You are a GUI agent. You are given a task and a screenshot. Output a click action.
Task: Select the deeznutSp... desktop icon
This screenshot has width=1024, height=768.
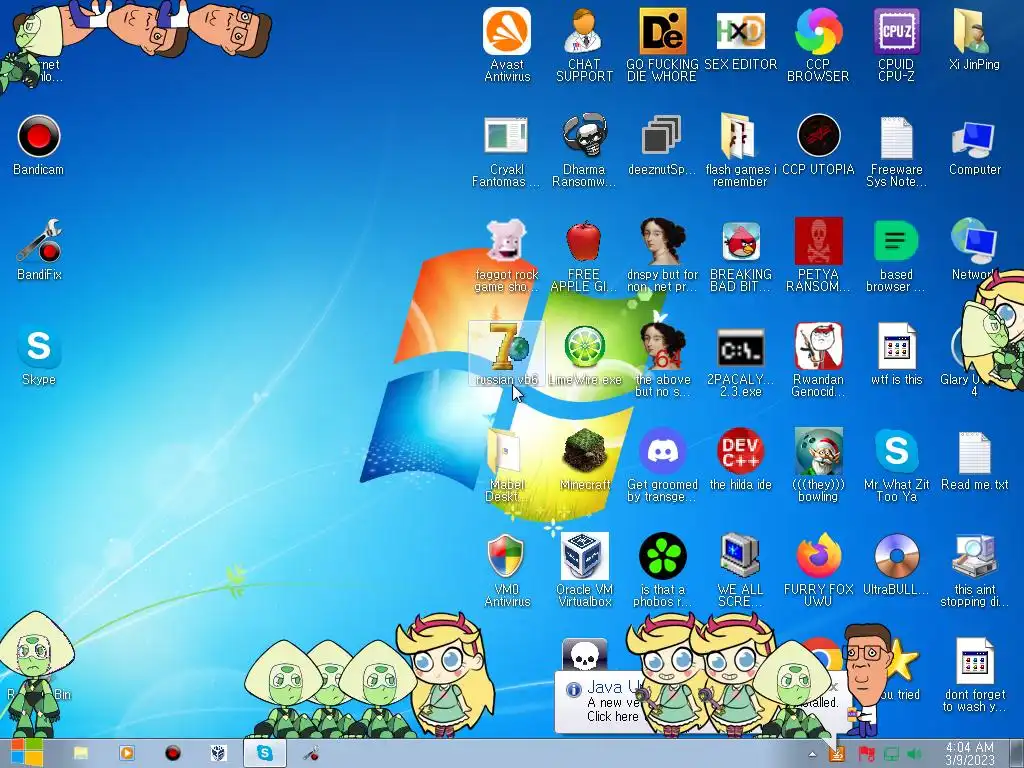pos(662,145)
